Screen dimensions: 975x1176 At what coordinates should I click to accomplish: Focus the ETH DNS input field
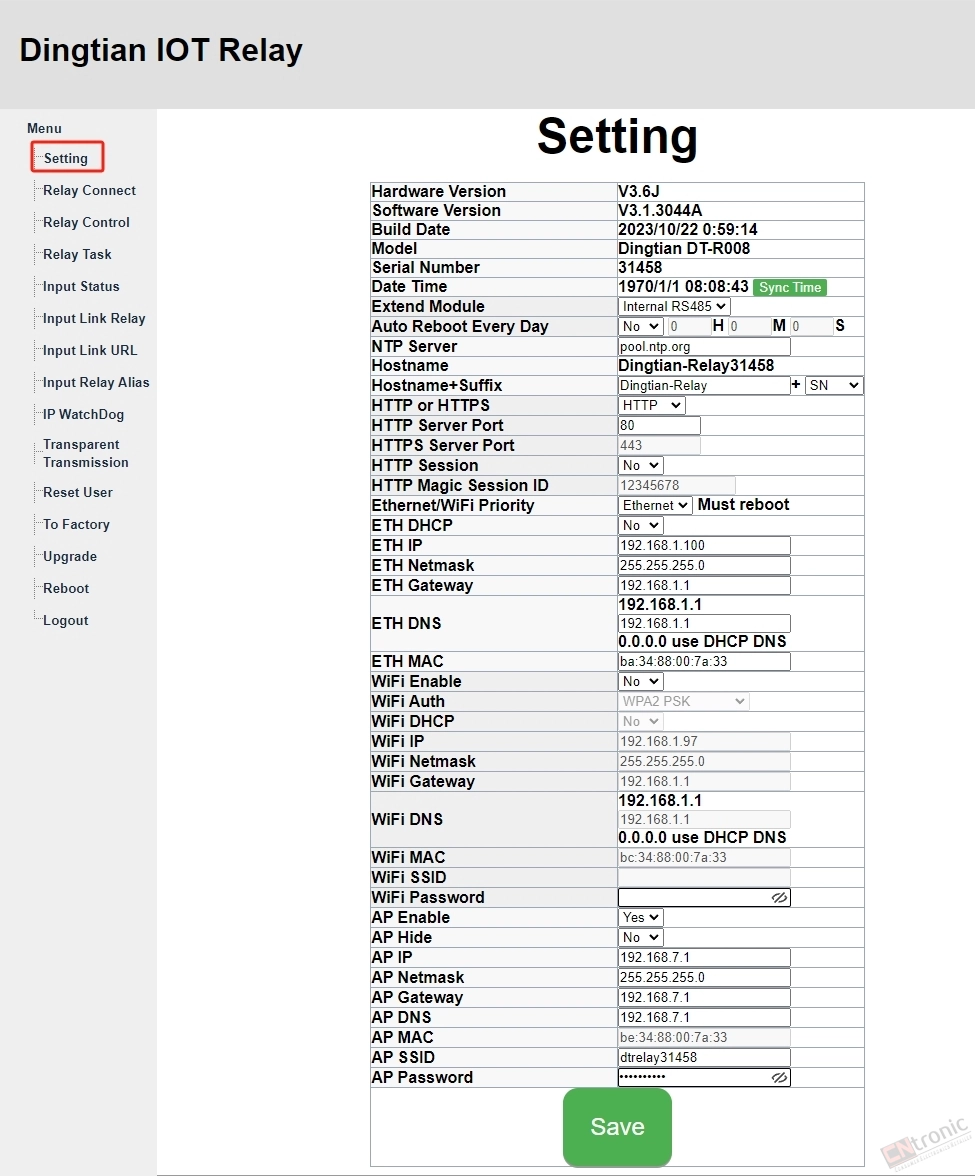tap(704, 623)
